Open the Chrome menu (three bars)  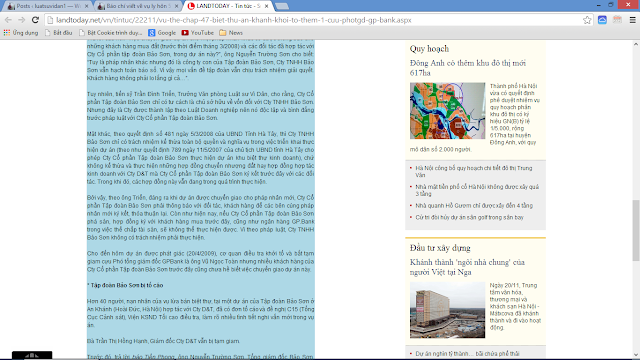633,20
